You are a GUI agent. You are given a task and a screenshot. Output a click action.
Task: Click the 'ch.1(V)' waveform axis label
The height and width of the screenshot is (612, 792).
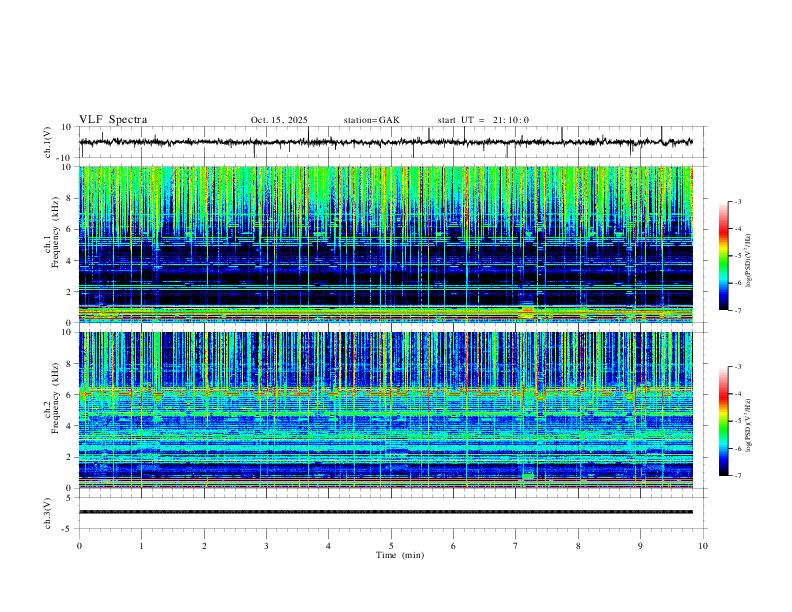pos(48,142)
